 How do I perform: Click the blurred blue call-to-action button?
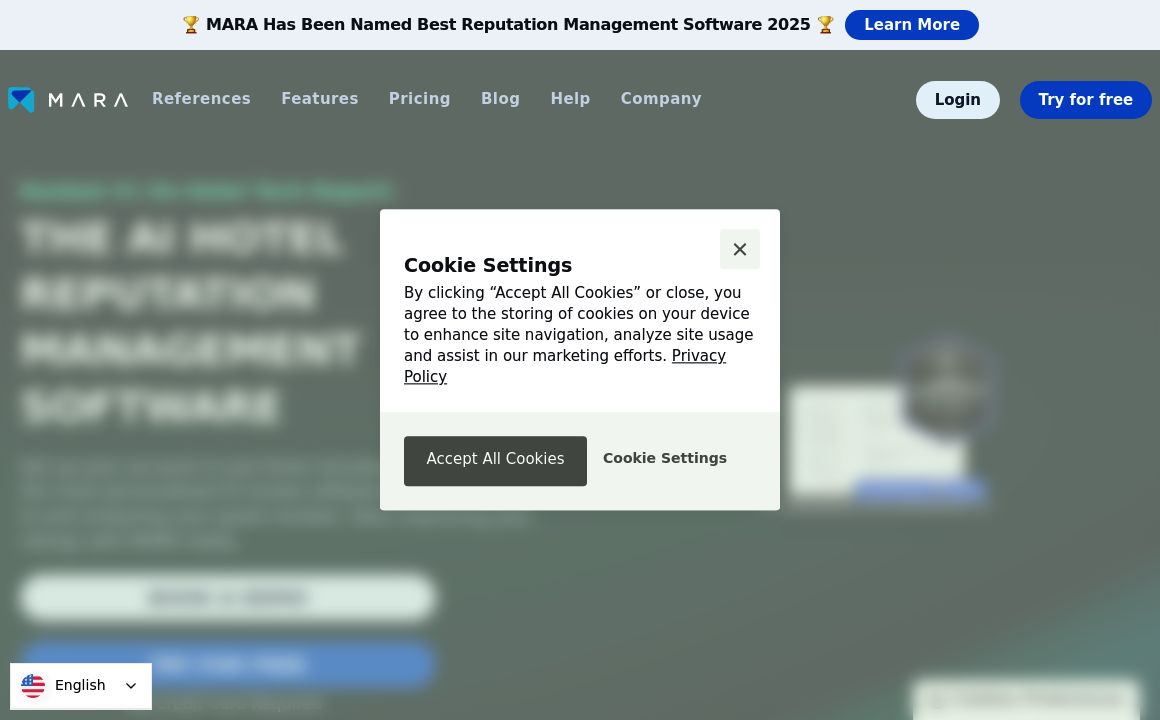tap(228, 664)
